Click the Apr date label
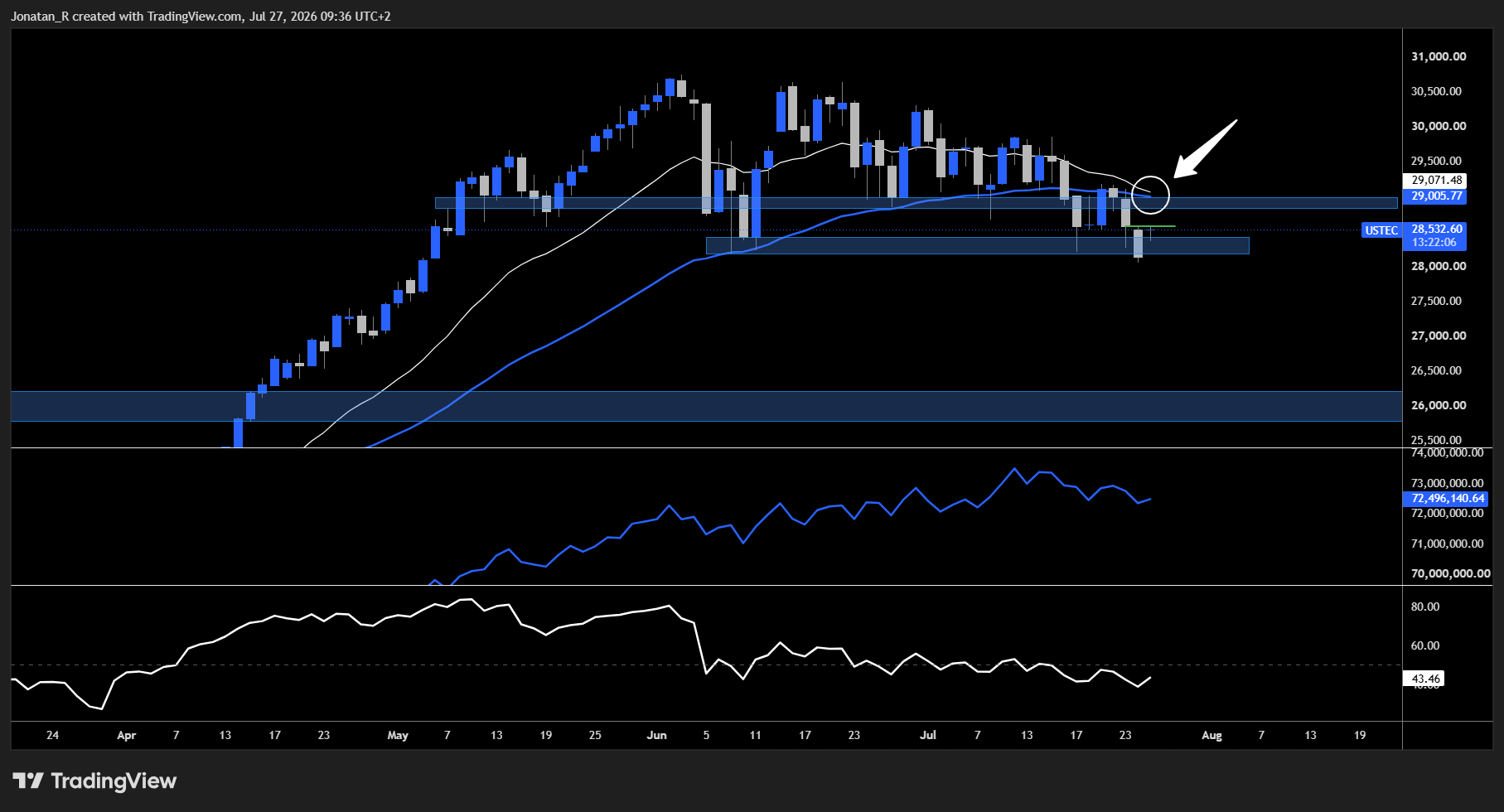 126,735
